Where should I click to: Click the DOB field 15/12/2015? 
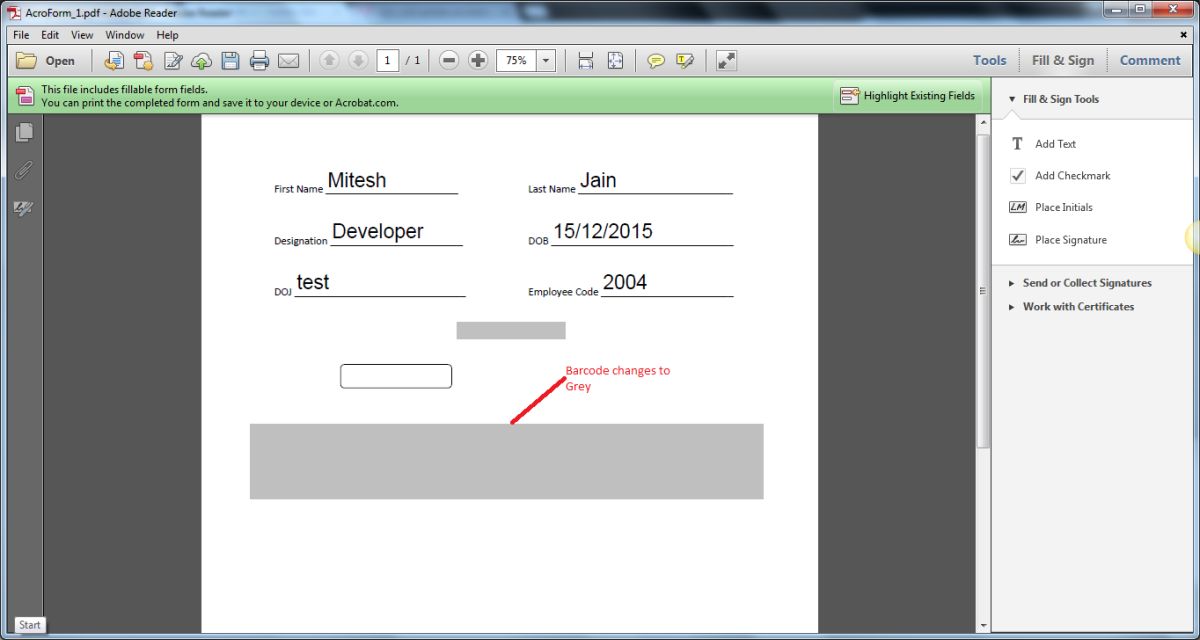(642, 232)
